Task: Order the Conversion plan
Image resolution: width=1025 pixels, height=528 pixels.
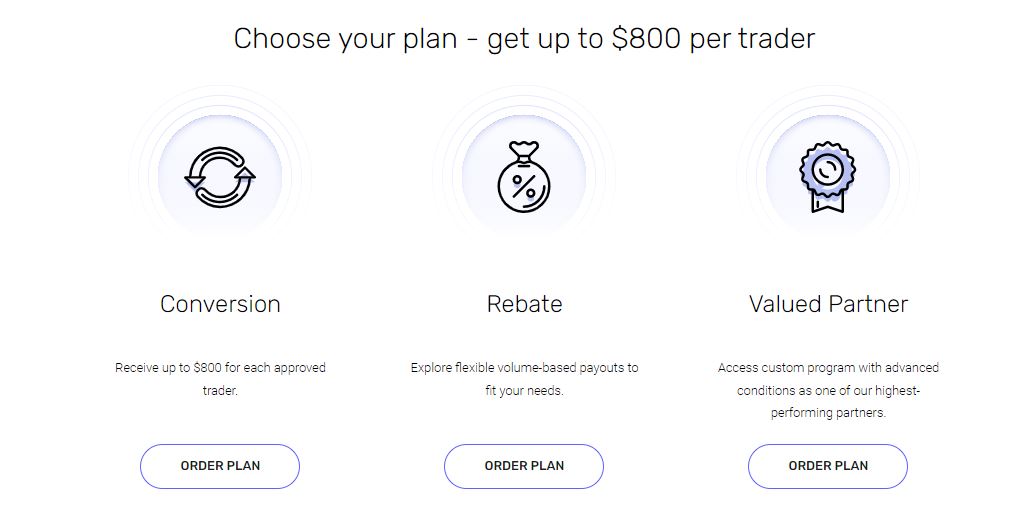Action: click(x=220, y=466)
